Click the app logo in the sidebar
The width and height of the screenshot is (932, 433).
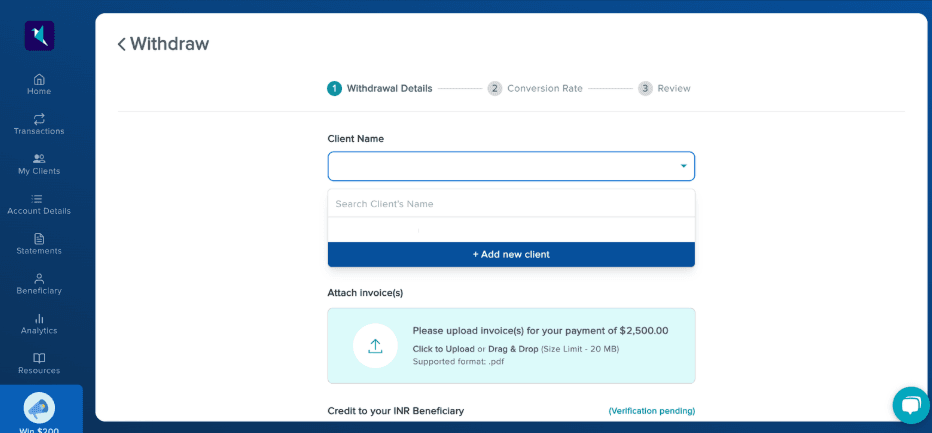(x=40, y=36)
